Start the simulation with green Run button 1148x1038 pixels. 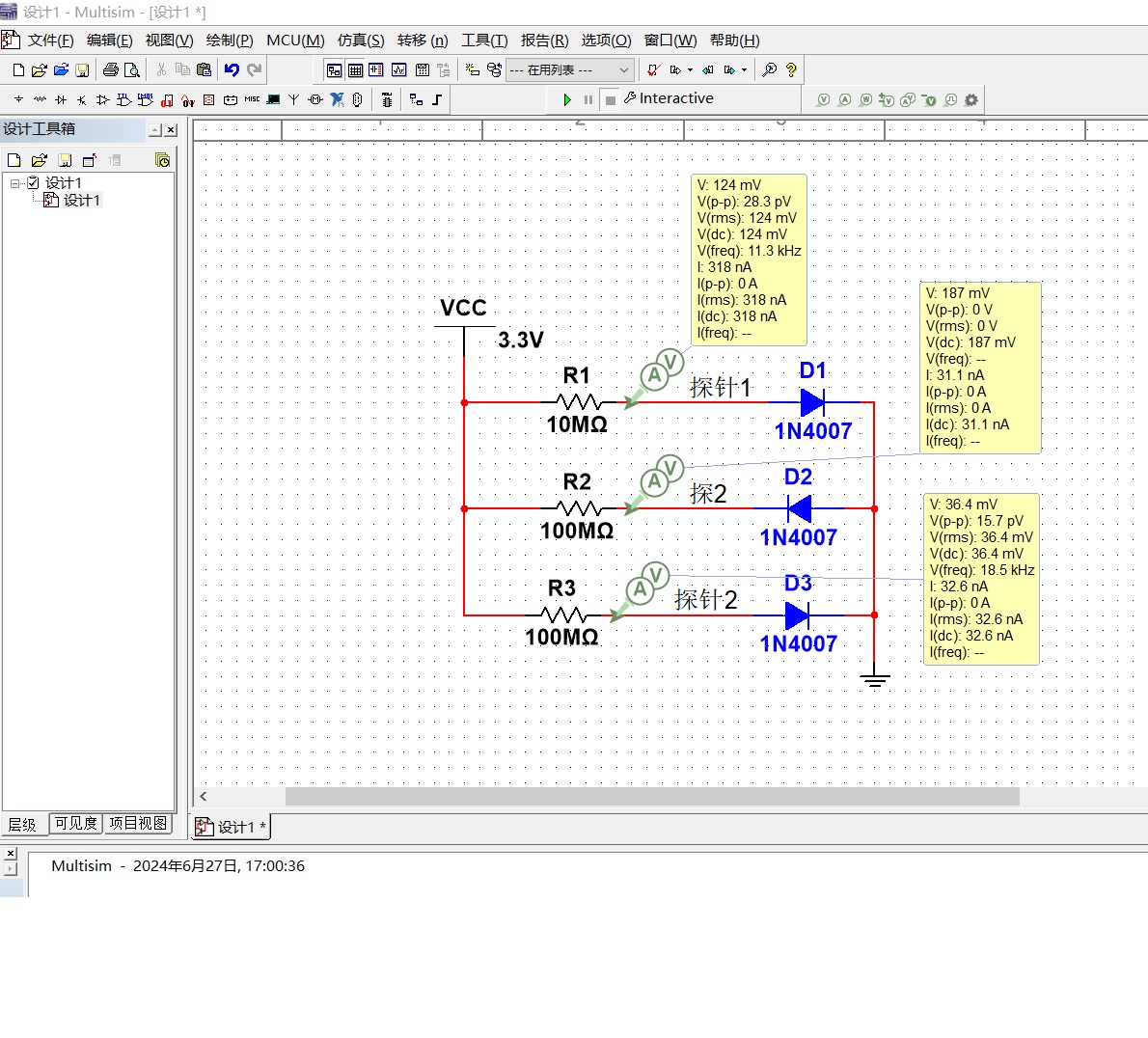[x=566, y=99]
